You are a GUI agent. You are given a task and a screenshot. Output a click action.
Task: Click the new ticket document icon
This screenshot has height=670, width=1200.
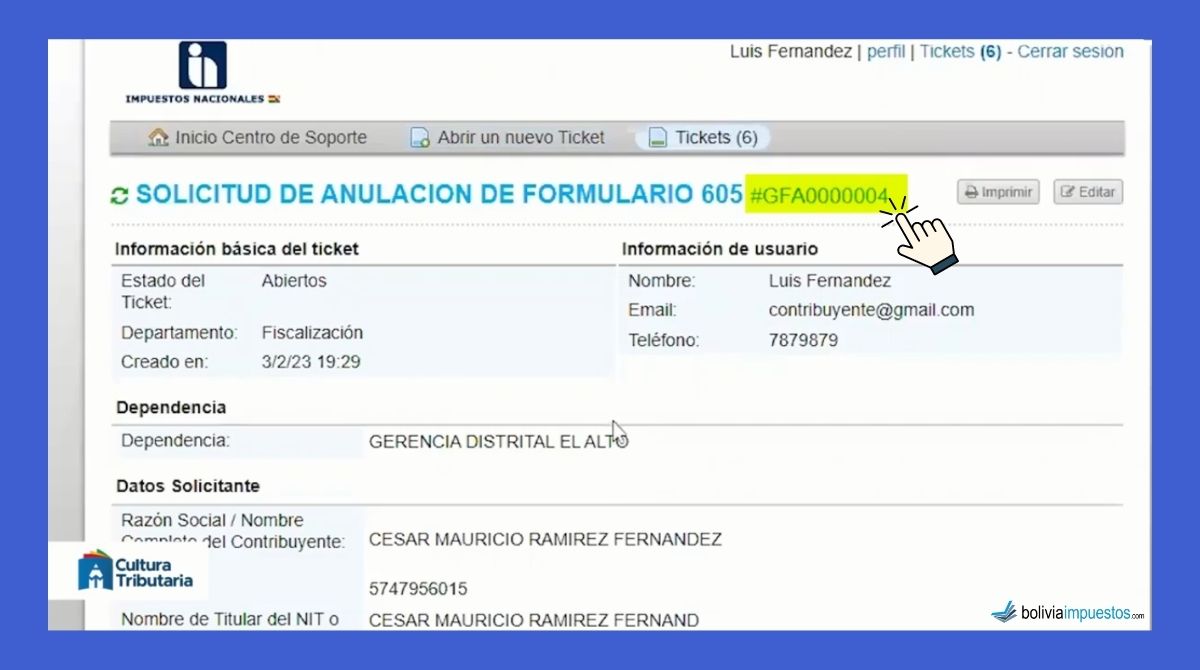coord(420,138)
